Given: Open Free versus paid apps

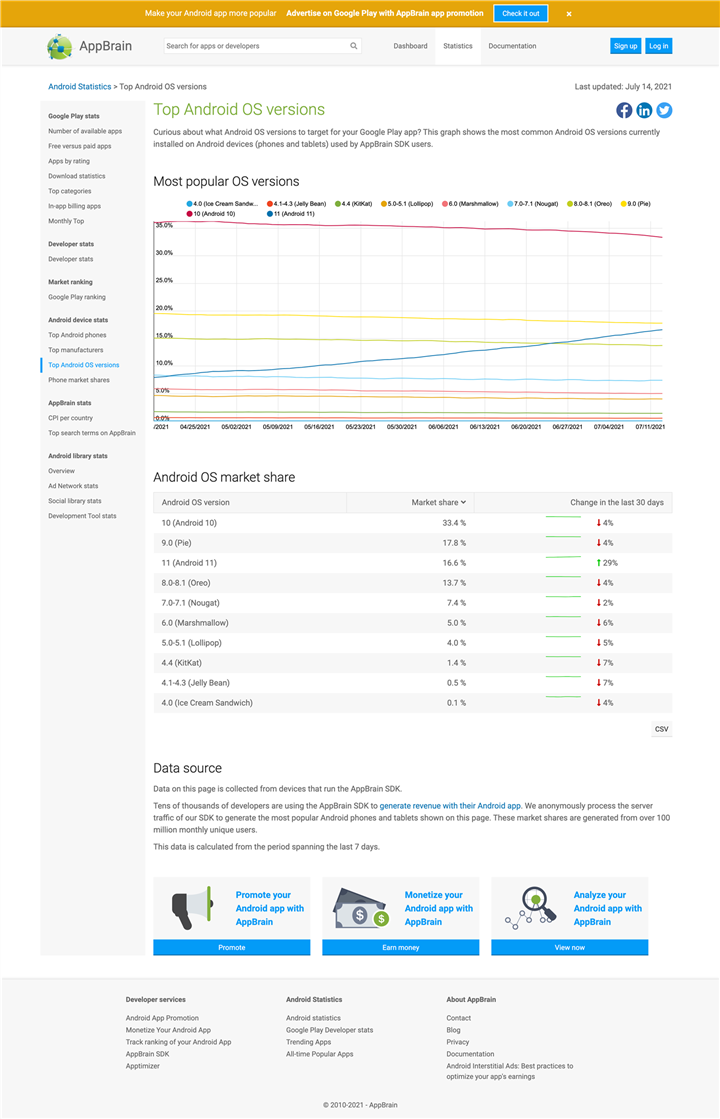Looking at the screenshot, I should pyautogui.click(x=79, y=146).
